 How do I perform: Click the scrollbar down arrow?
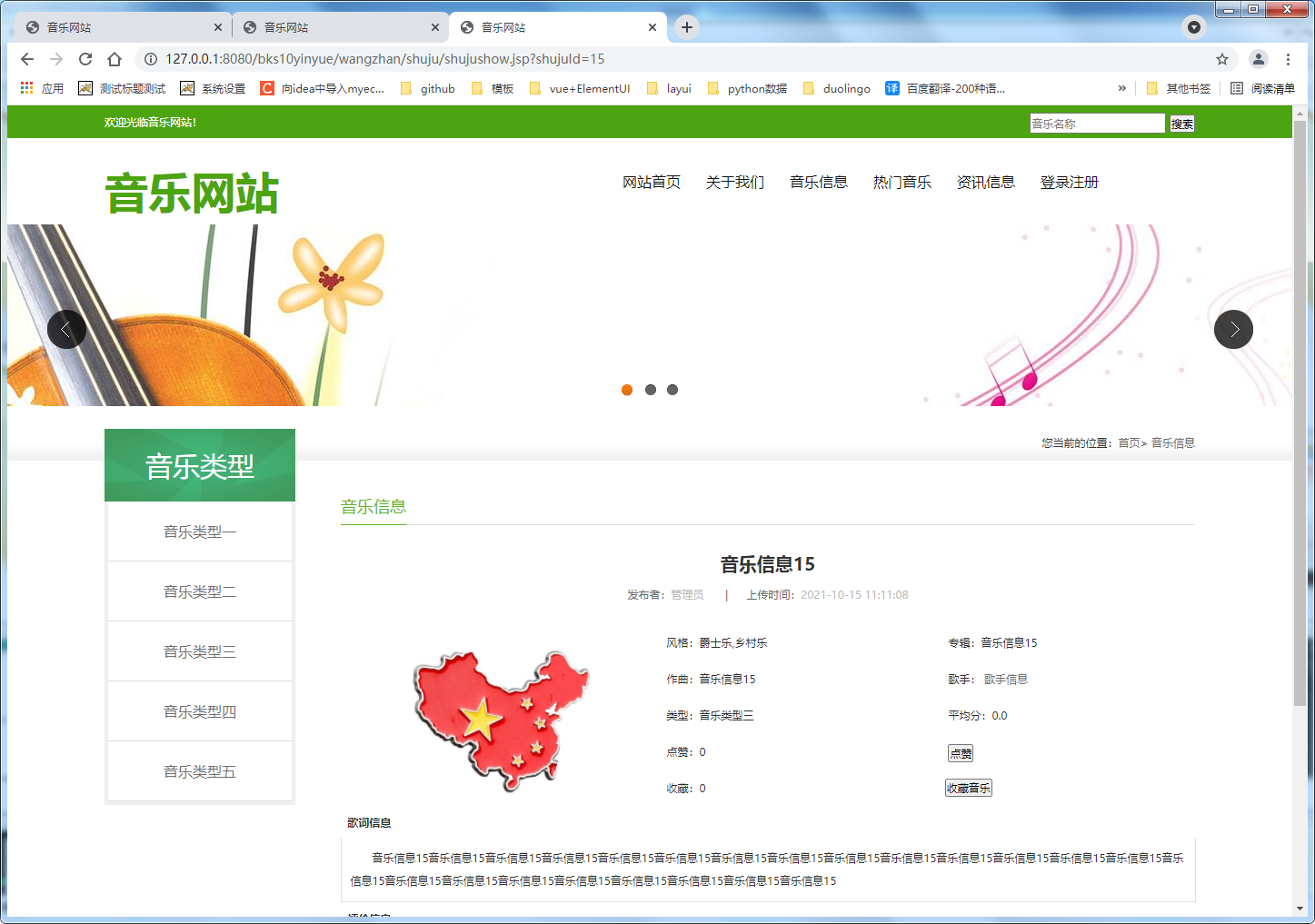pos(1300,909)
